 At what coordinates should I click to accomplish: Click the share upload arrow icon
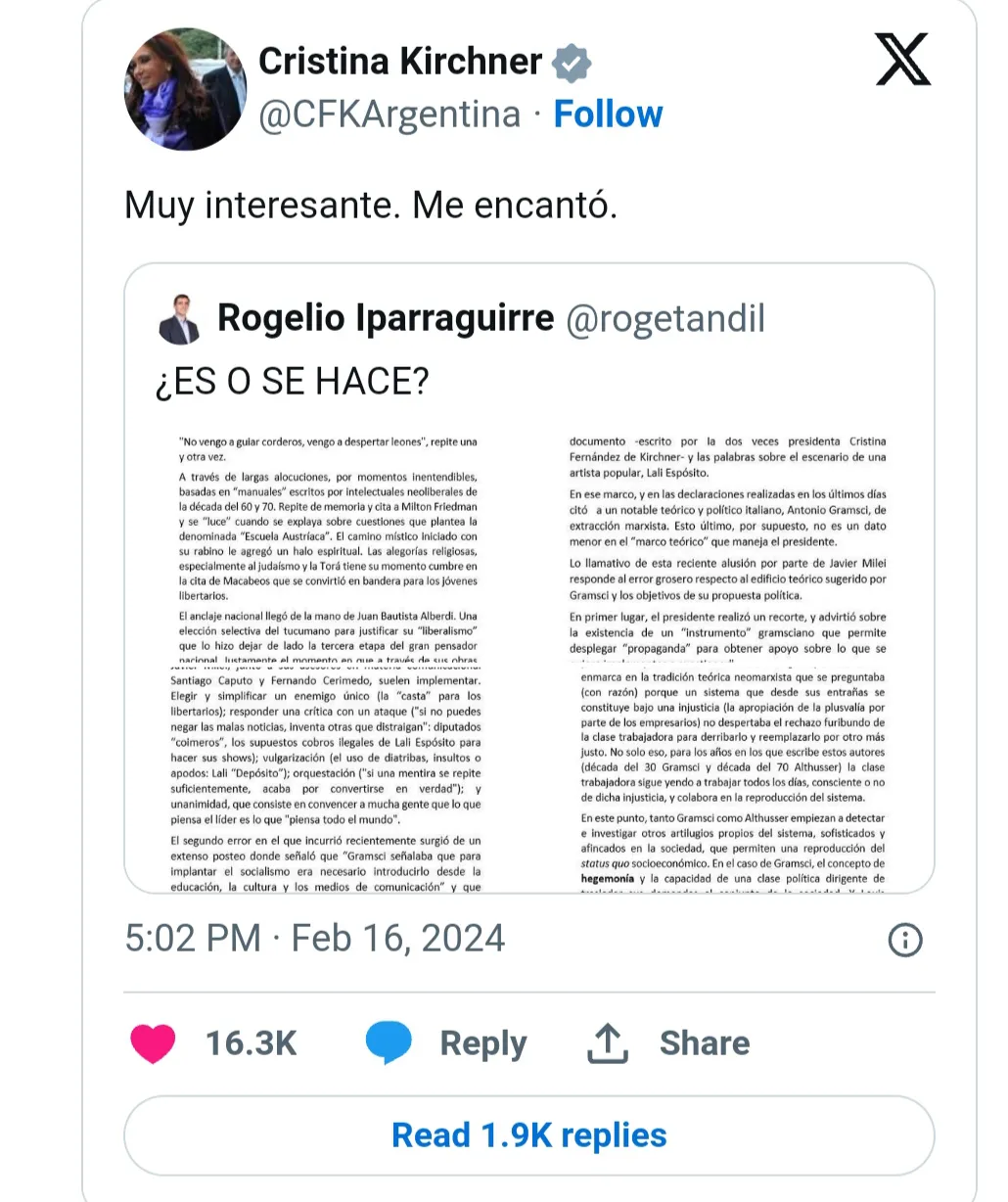coord(608,1043)
